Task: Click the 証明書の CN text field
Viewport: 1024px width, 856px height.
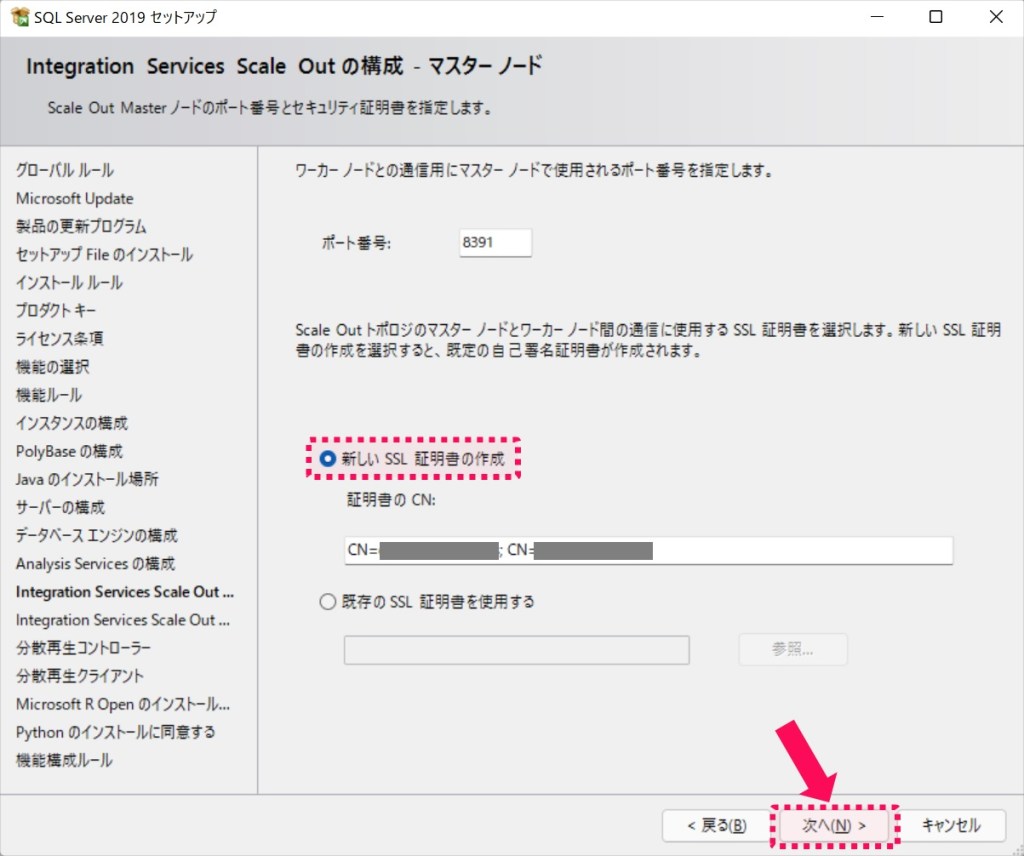Action: pyautogui.click(x=648, y=550)
